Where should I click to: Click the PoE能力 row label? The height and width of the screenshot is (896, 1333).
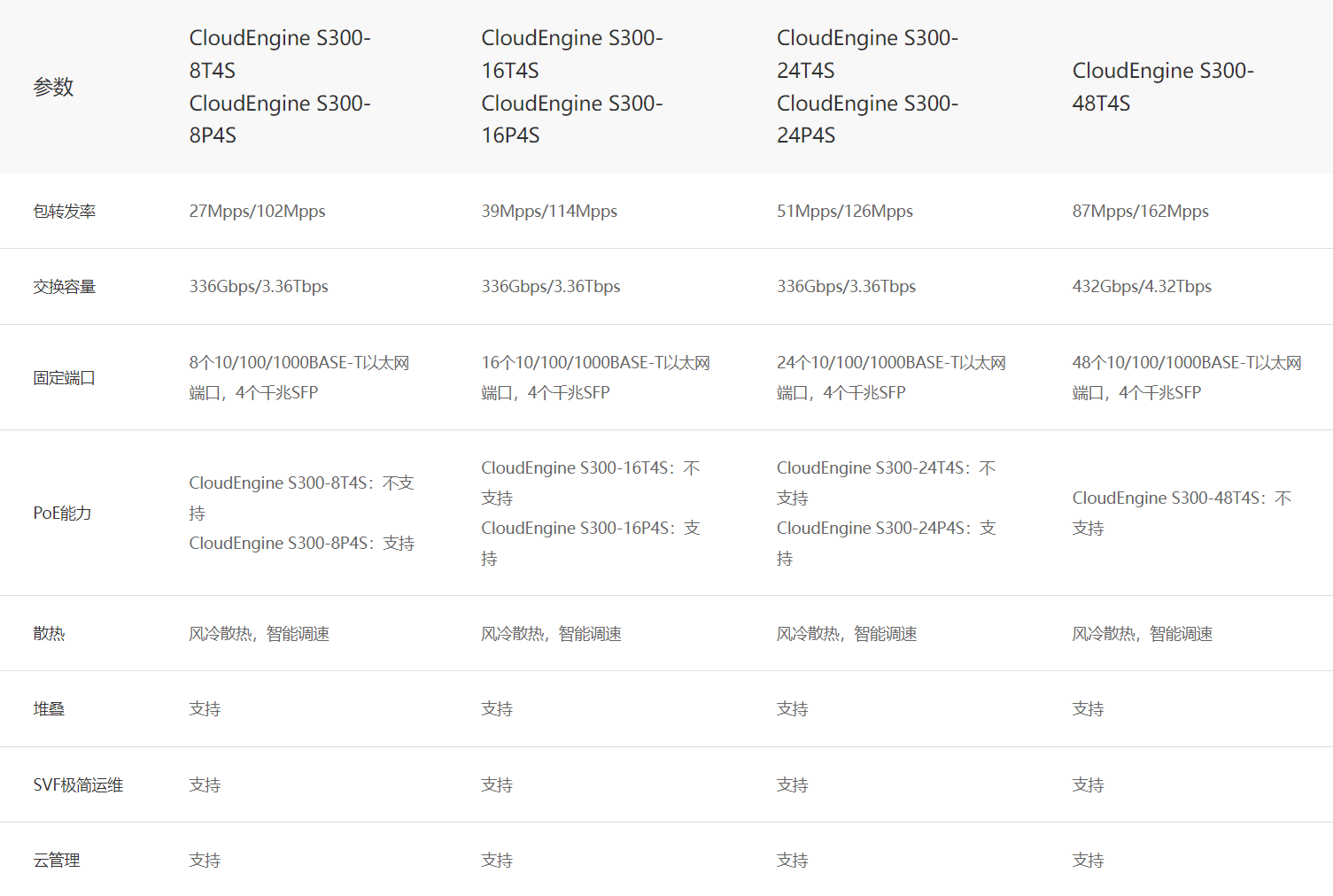coord(62,514)
